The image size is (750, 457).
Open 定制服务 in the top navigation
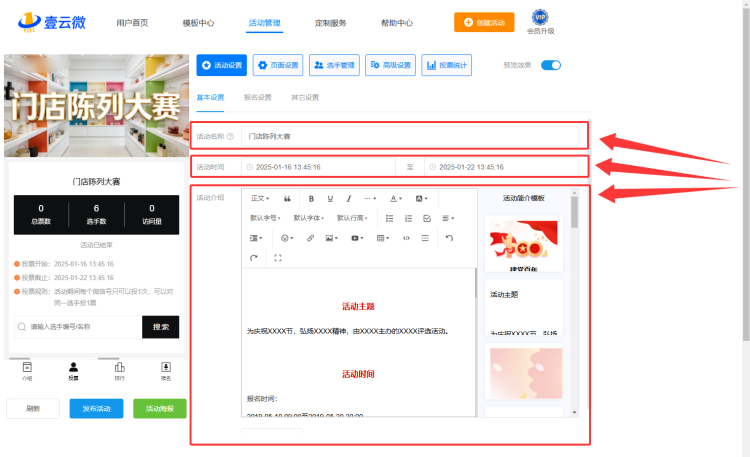coord(331,22)
